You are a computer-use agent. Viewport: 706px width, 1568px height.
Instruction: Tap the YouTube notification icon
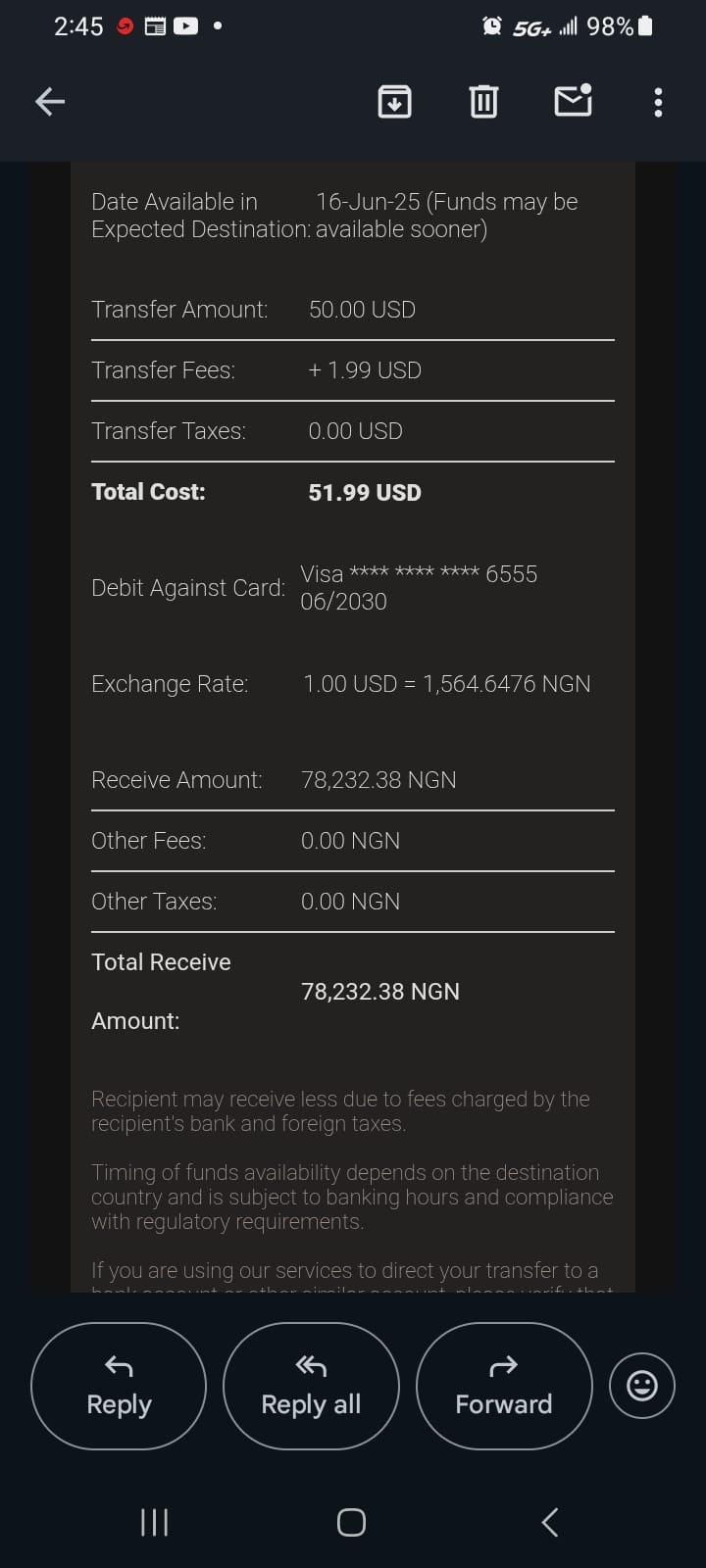pyautogui.click(x=185, y=26)
